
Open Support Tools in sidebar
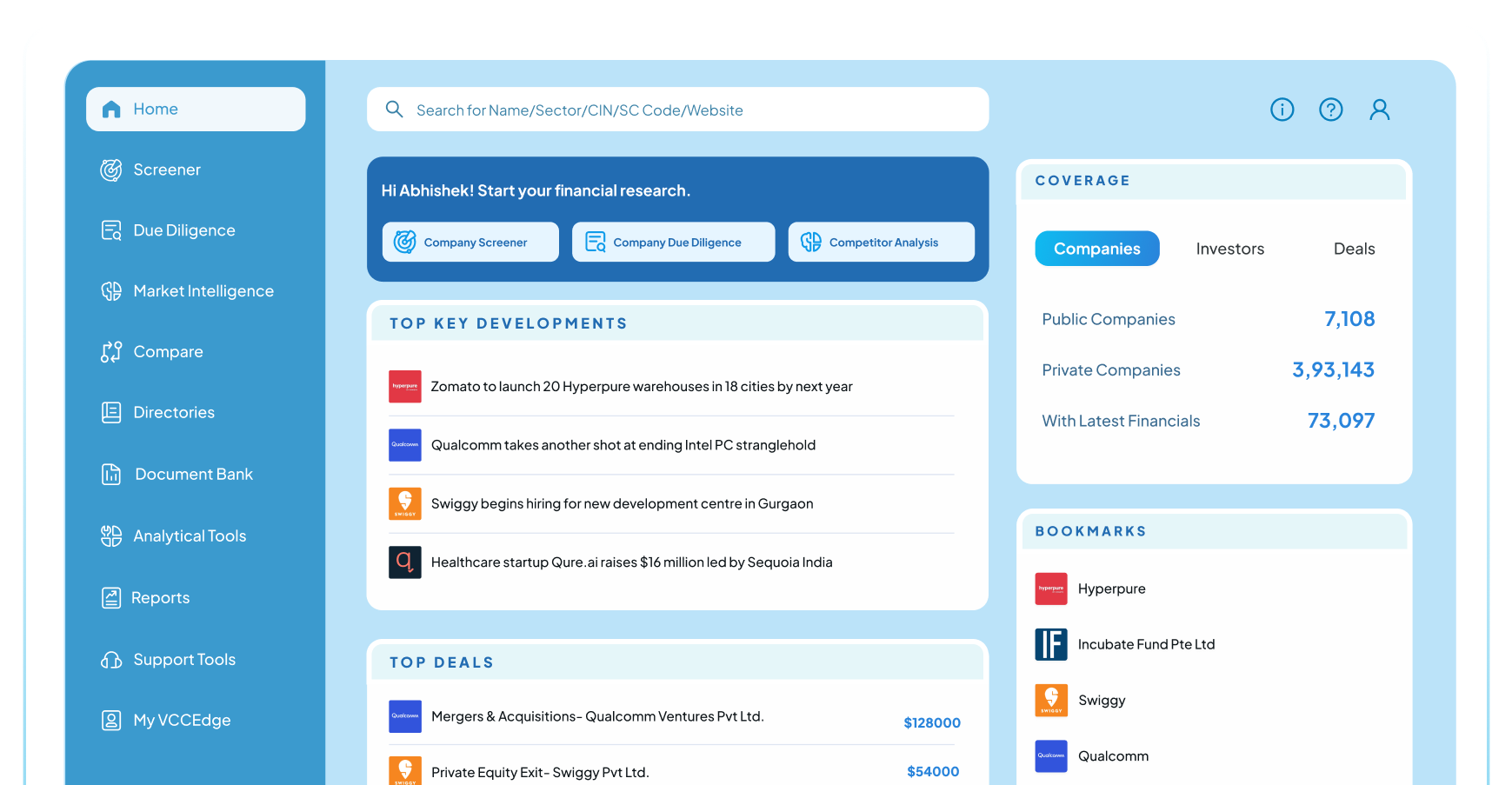(183, 660)
